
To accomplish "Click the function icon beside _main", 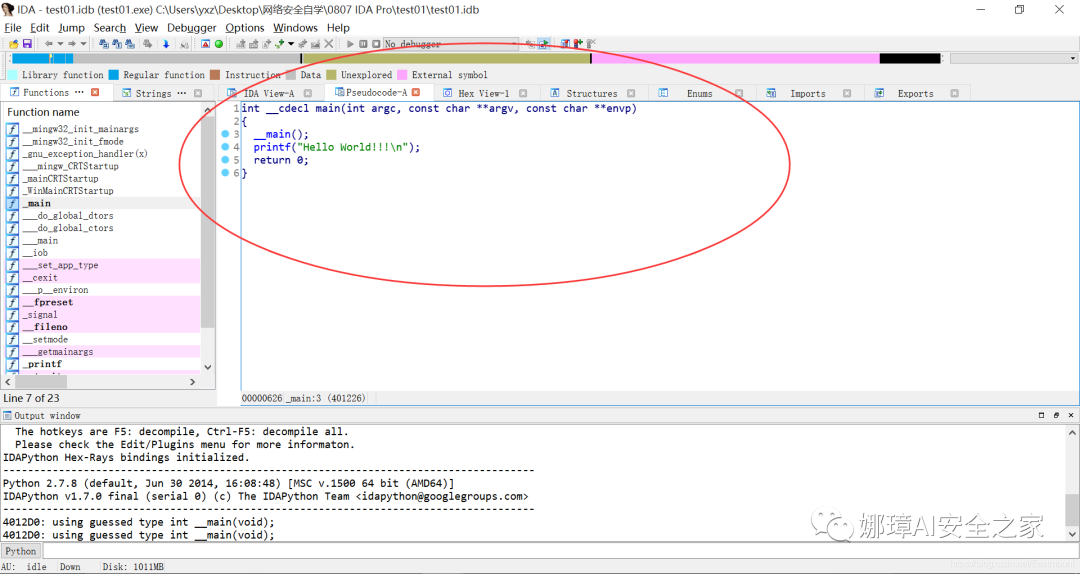I will 12,203.
